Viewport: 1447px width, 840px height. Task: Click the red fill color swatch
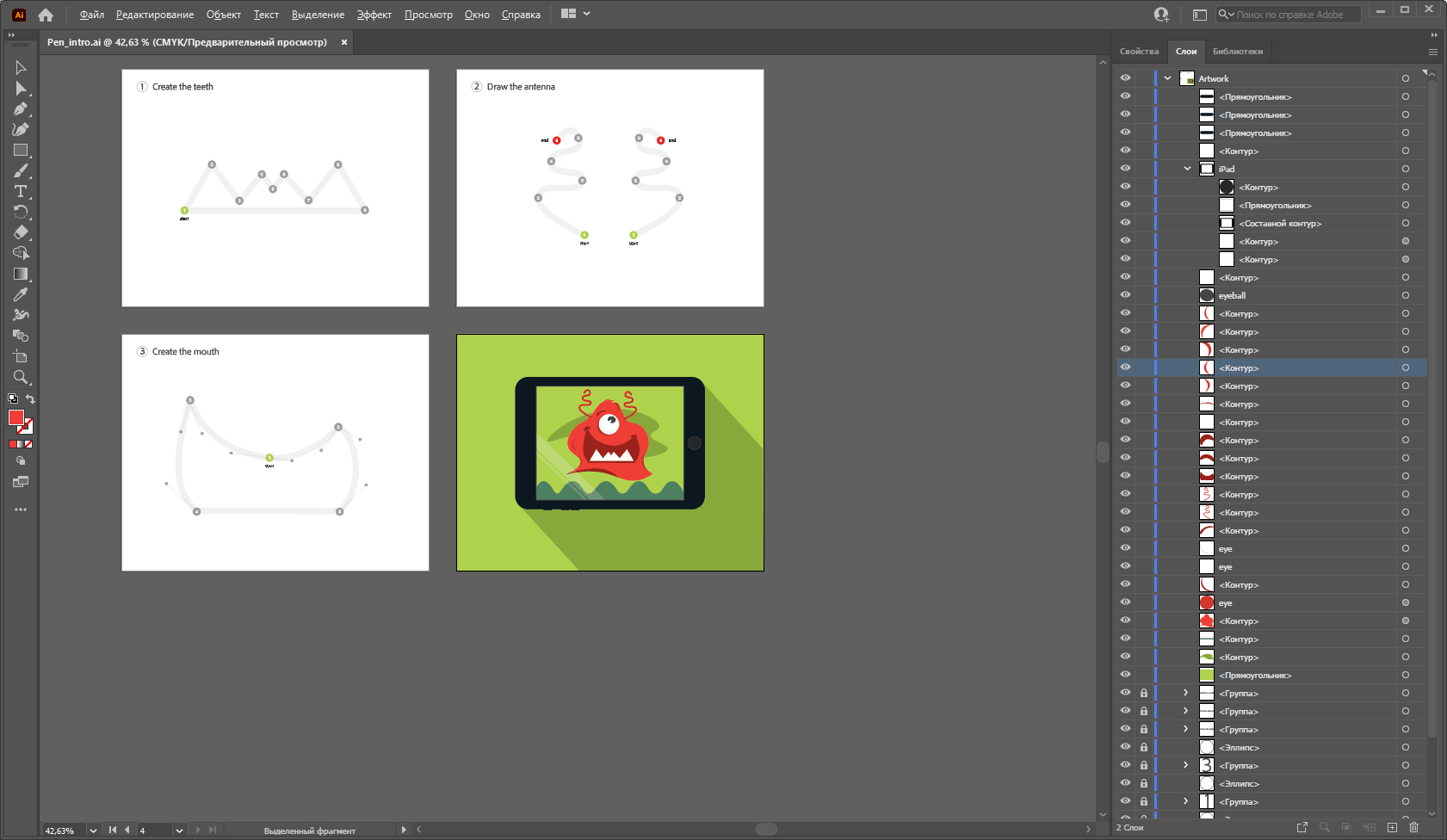(x=16, y=417)
